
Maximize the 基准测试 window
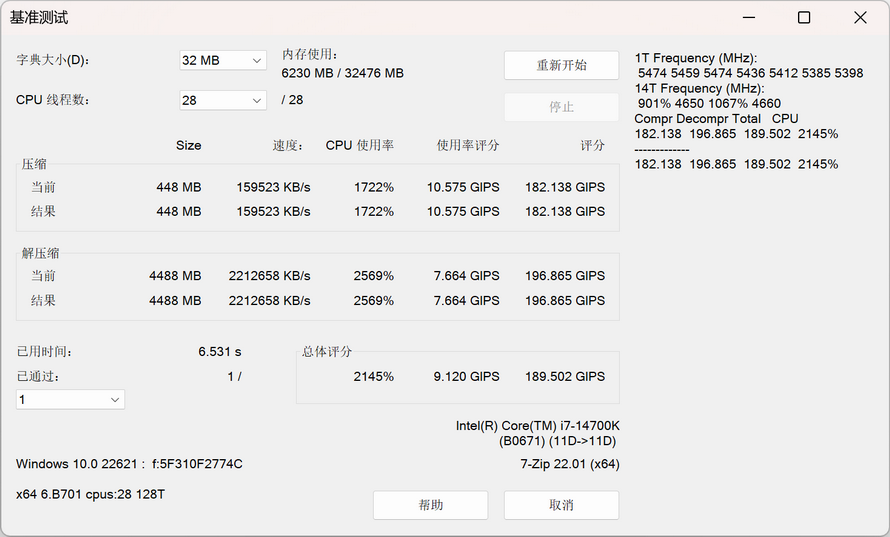804,18
